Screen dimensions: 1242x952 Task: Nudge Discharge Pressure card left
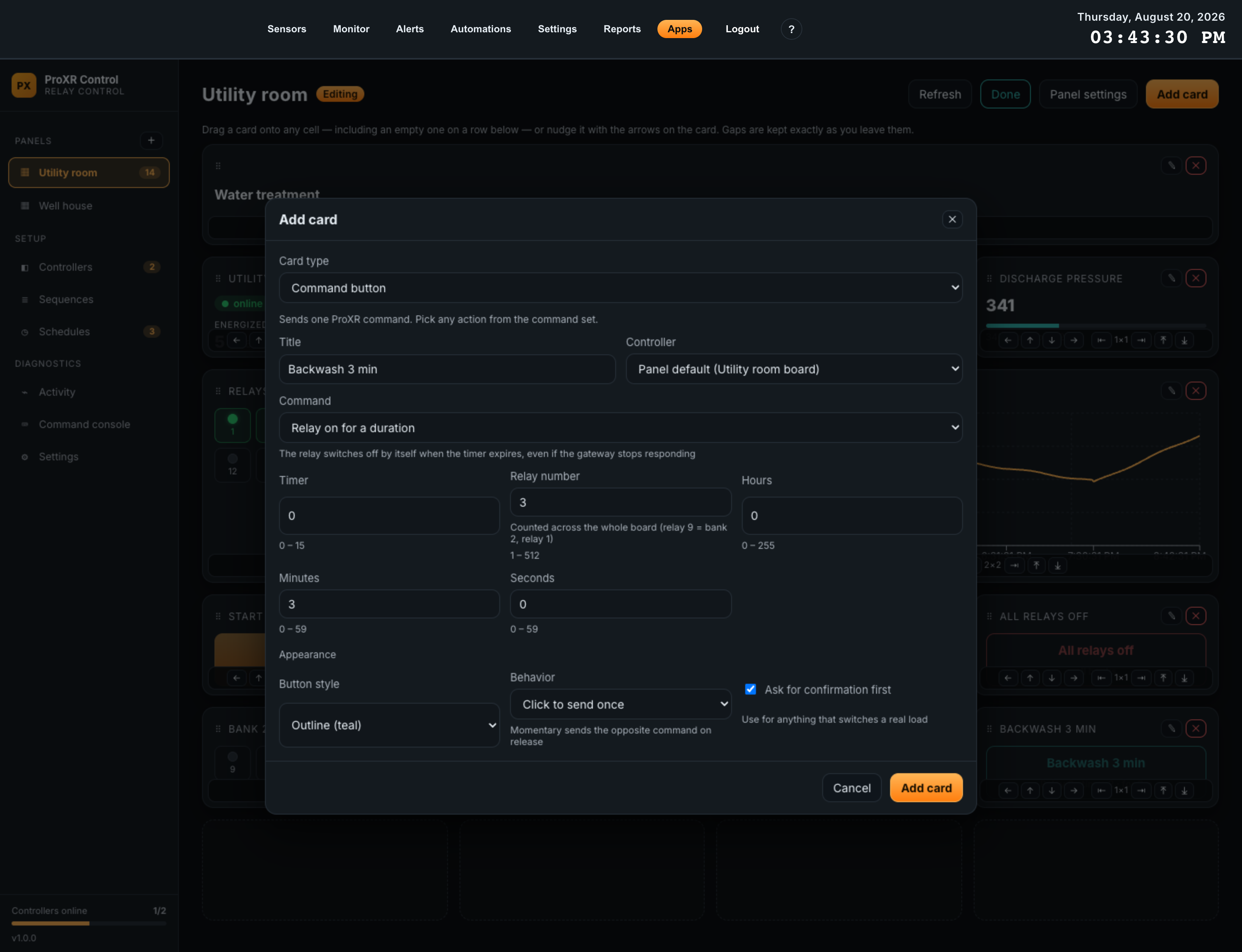click(x=1007, y=340)
